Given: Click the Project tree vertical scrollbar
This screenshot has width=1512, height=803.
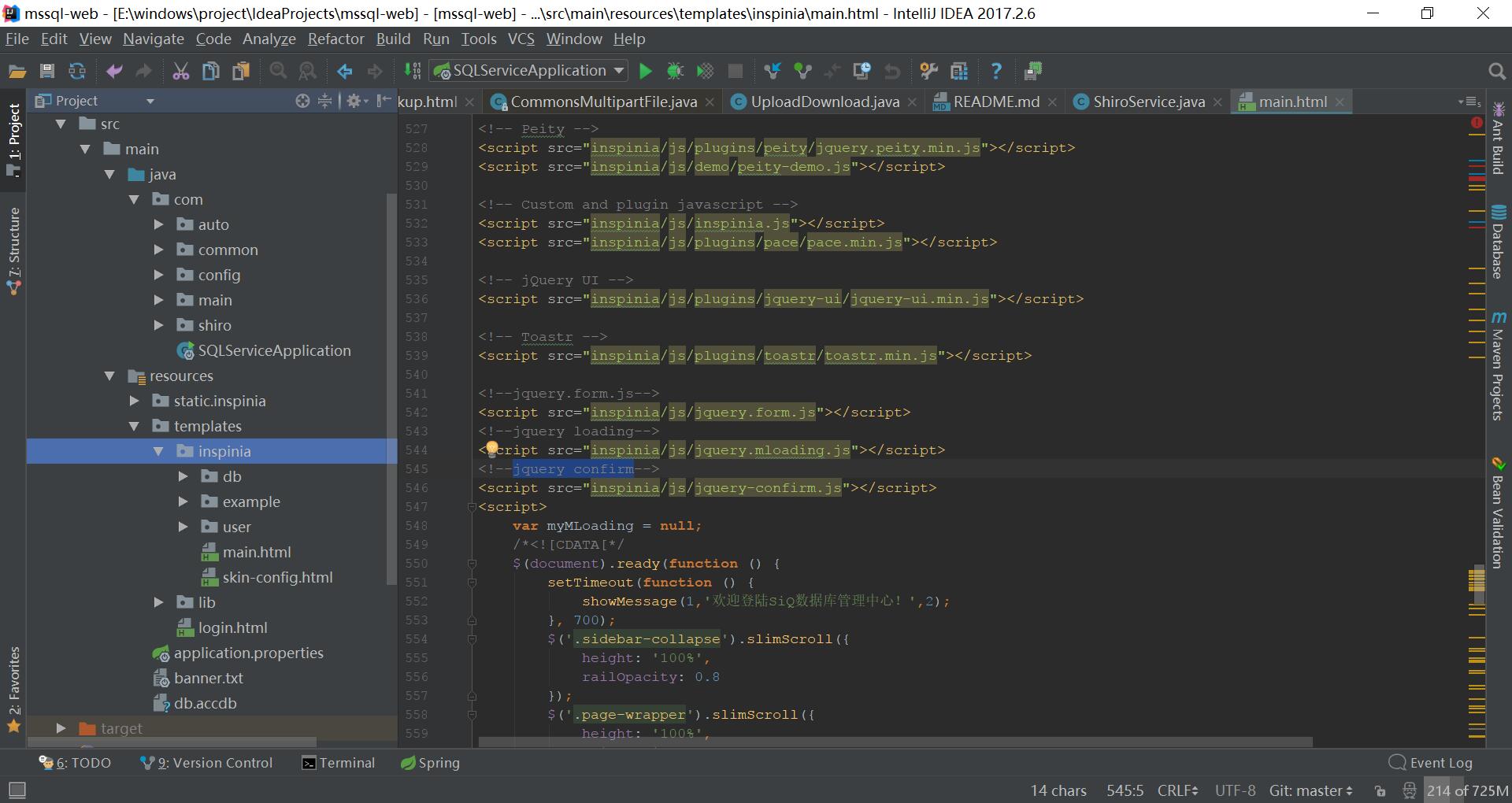Looking at the screenshot, I should point(391,389).
